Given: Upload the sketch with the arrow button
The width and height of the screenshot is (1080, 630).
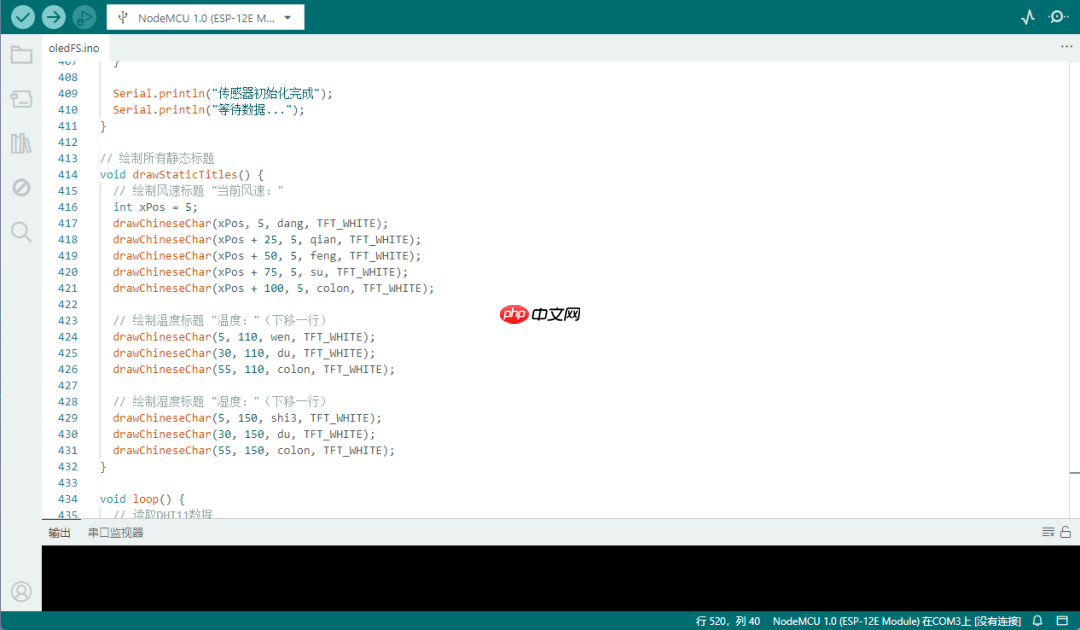Looking at the screenshot, I should pos(53,17).
